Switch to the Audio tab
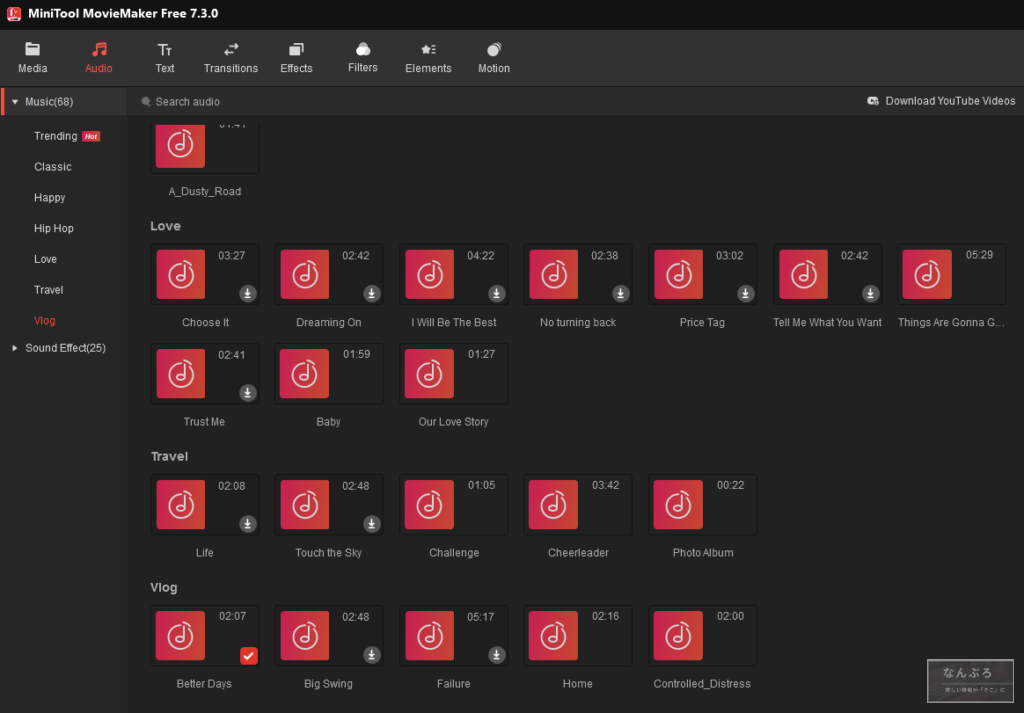Image resolution: width=1024 pixels, height=713 pixels. coord(99,57)
